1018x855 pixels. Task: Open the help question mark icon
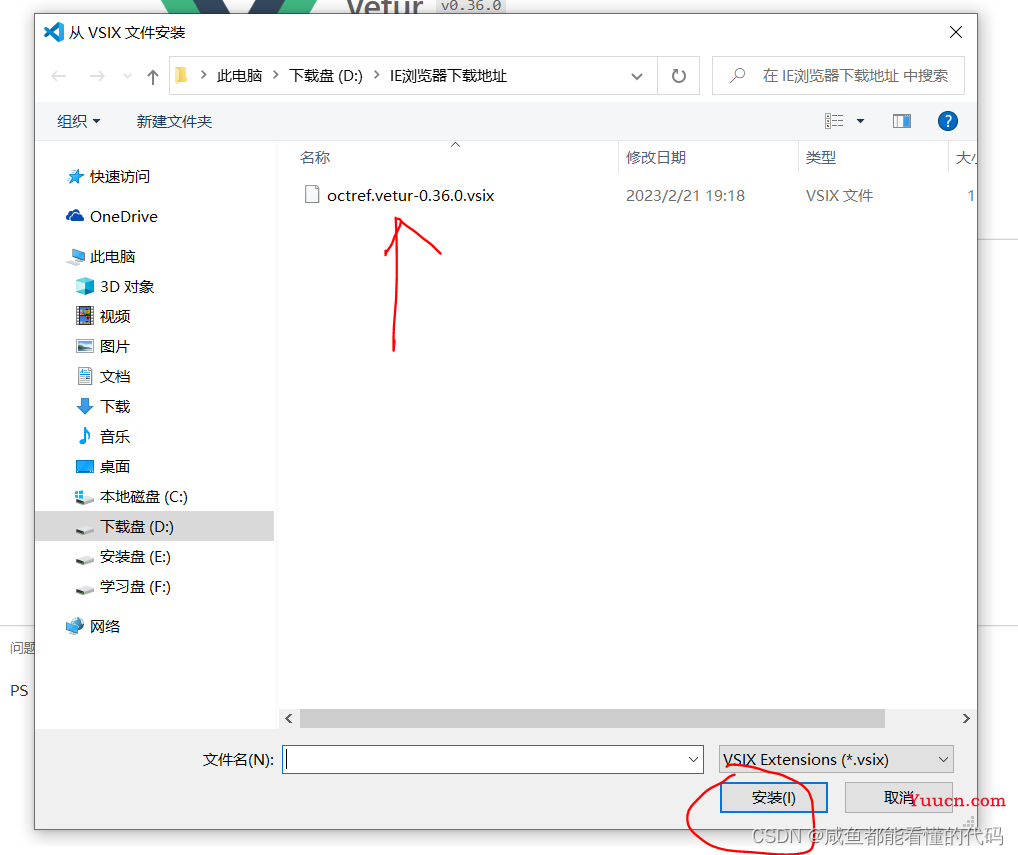coord(947,121)
